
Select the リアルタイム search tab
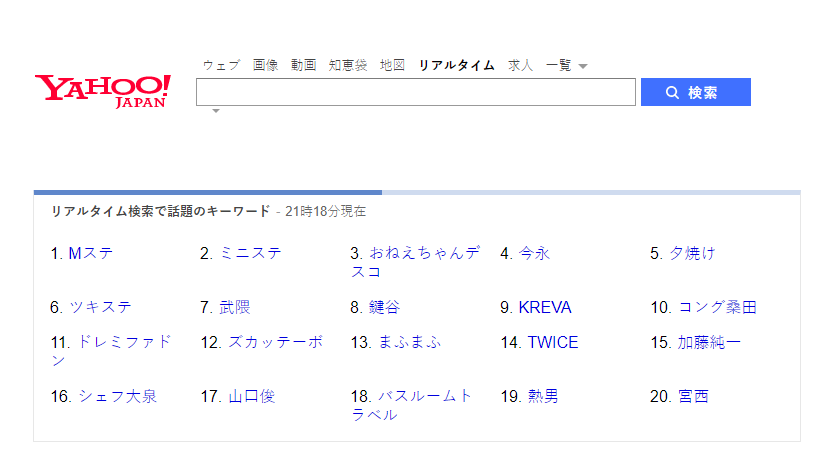click(x=456, y=65)
